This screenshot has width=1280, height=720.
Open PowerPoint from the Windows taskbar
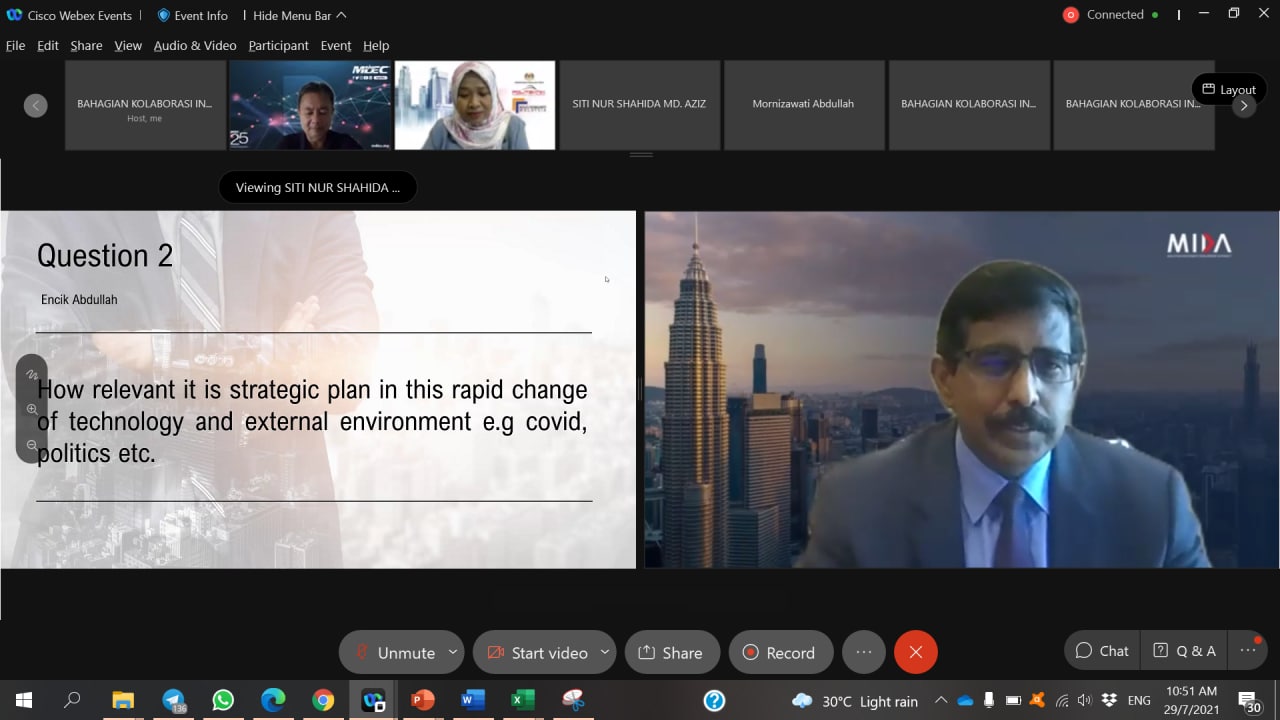tap(423, 700)
